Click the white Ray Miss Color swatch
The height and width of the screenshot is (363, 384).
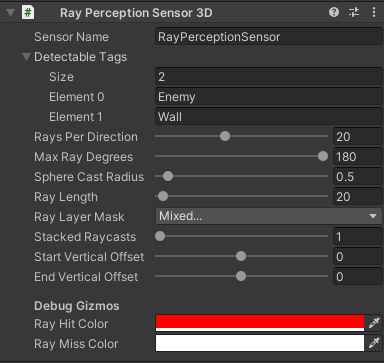click(260, 343)
